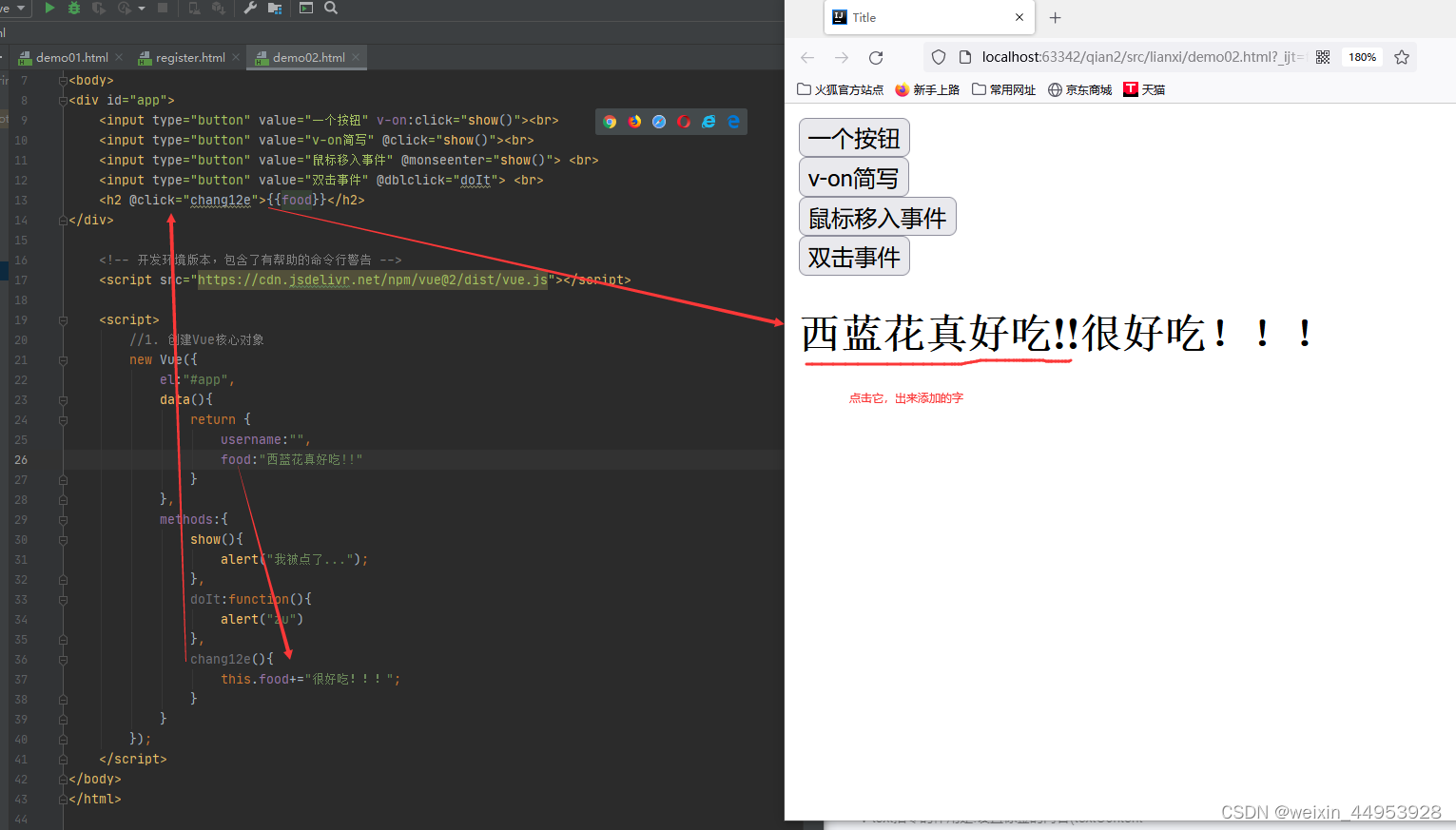Go back in the browser
Image resolution: width=1456 pixels, height=830 pixels.
pos(807,57)
